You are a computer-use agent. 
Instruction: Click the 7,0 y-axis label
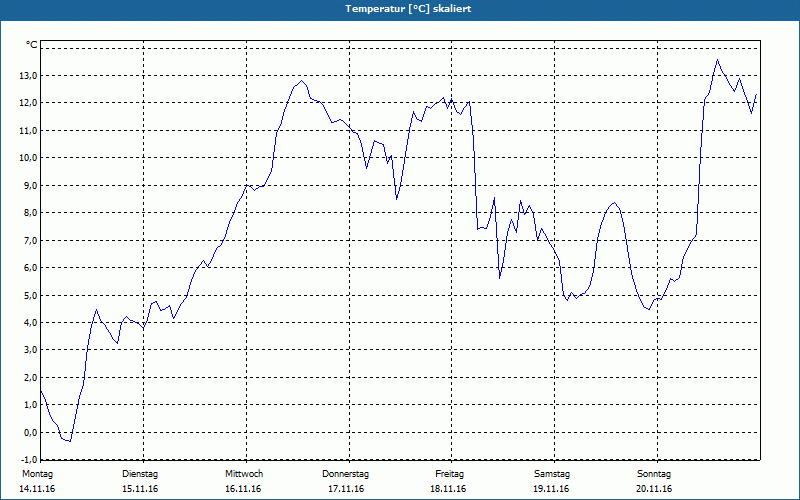(x=31, y=240)
